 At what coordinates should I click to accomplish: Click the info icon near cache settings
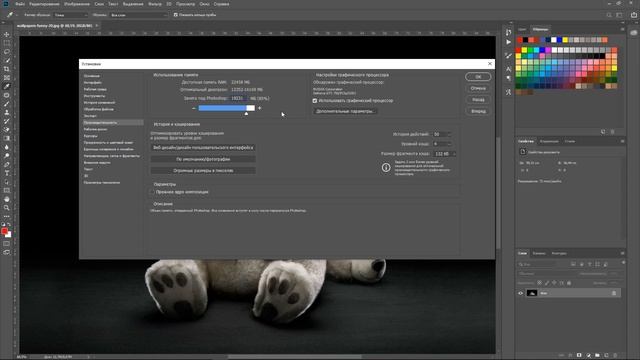(x=386, y=168)
